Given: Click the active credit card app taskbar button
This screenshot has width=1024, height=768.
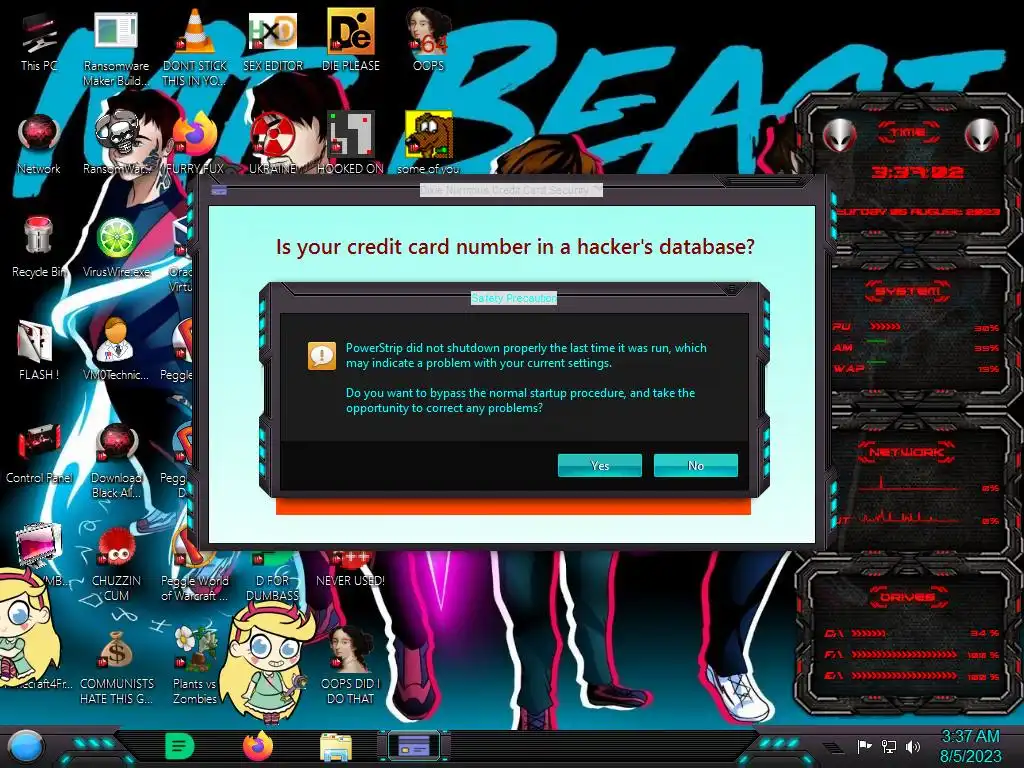Looking at the screenshot, I should [414, 746].
